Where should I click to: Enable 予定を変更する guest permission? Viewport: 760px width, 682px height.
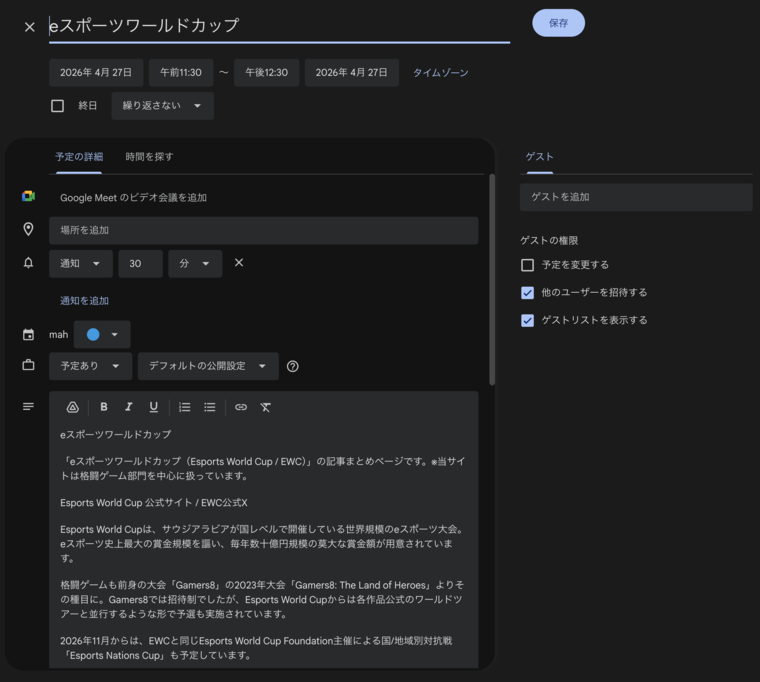pyautogui.click(x=527, y=265)
